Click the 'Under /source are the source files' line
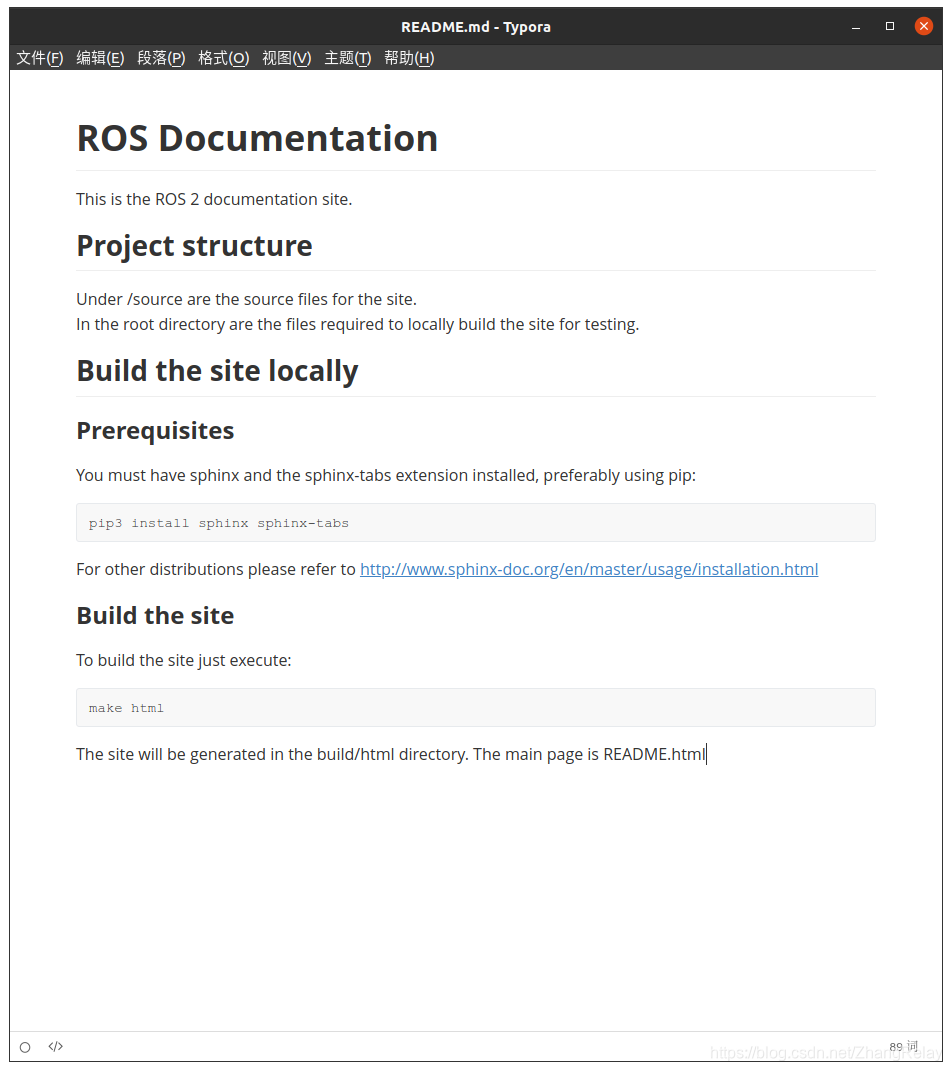This screenshot has height=1071, width=952. 246,299
